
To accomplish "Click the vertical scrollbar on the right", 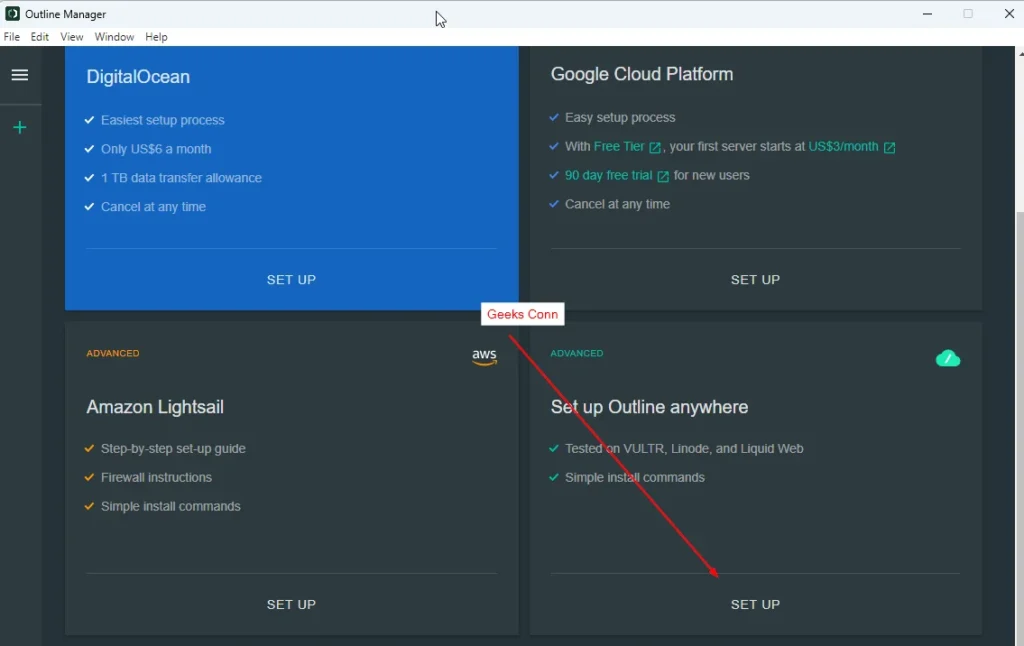I will 1018,120.
